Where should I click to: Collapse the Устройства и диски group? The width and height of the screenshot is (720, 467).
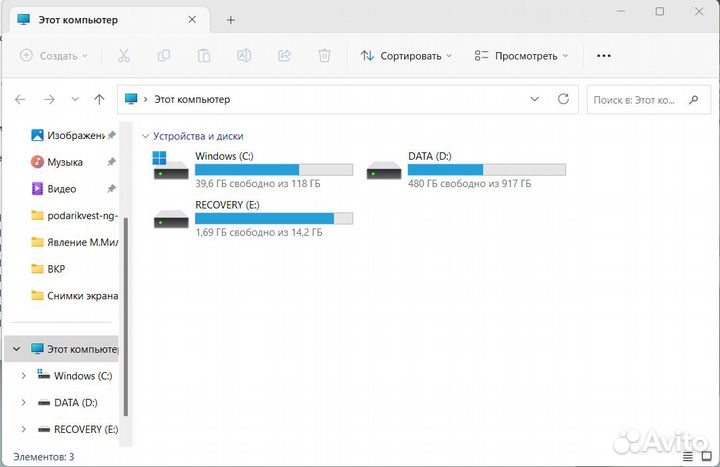point(146,136)
